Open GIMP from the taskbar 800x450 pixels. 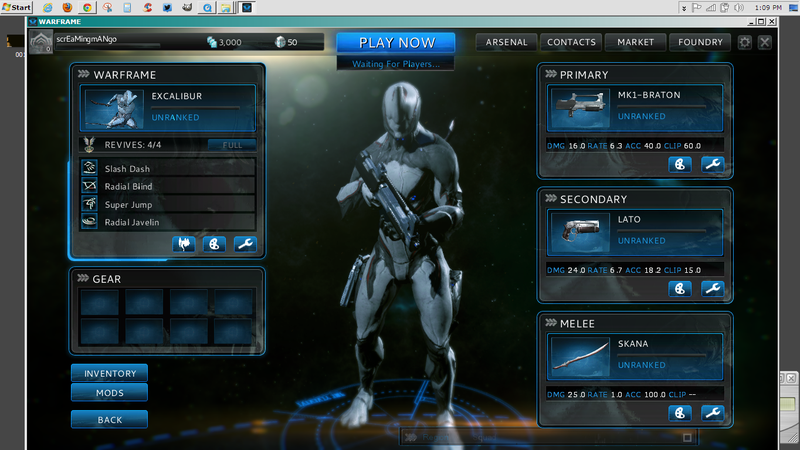(187, 8)
